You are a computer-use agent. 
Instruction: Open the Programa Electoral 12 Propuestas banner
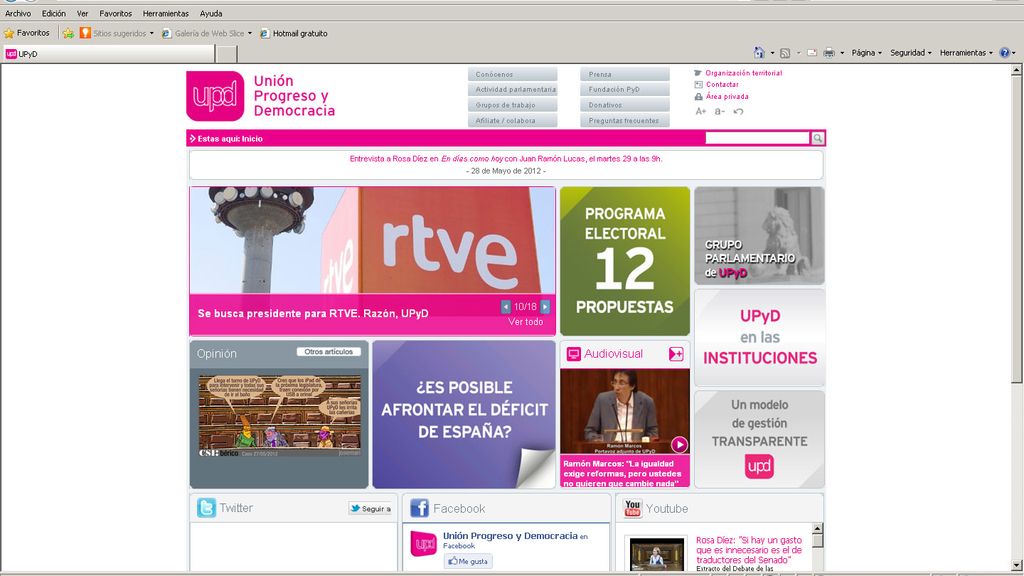(x=625, y=261)
